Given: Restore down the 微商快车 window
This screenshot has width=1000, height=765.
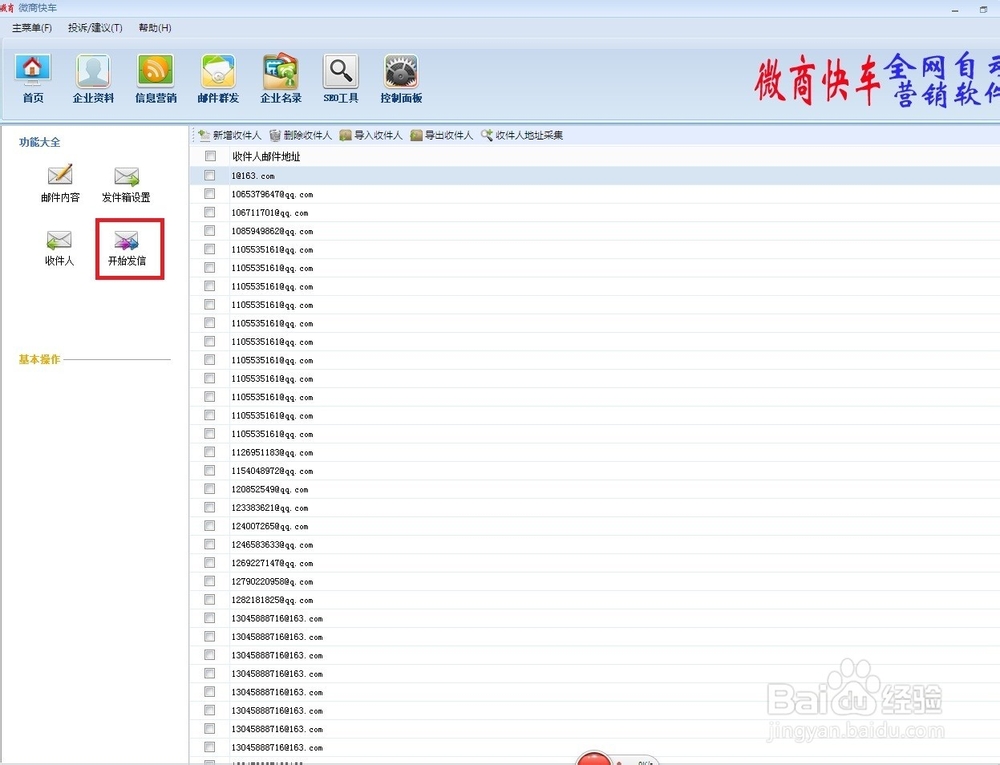Looking at the screenshot, I should pos(983,9).
